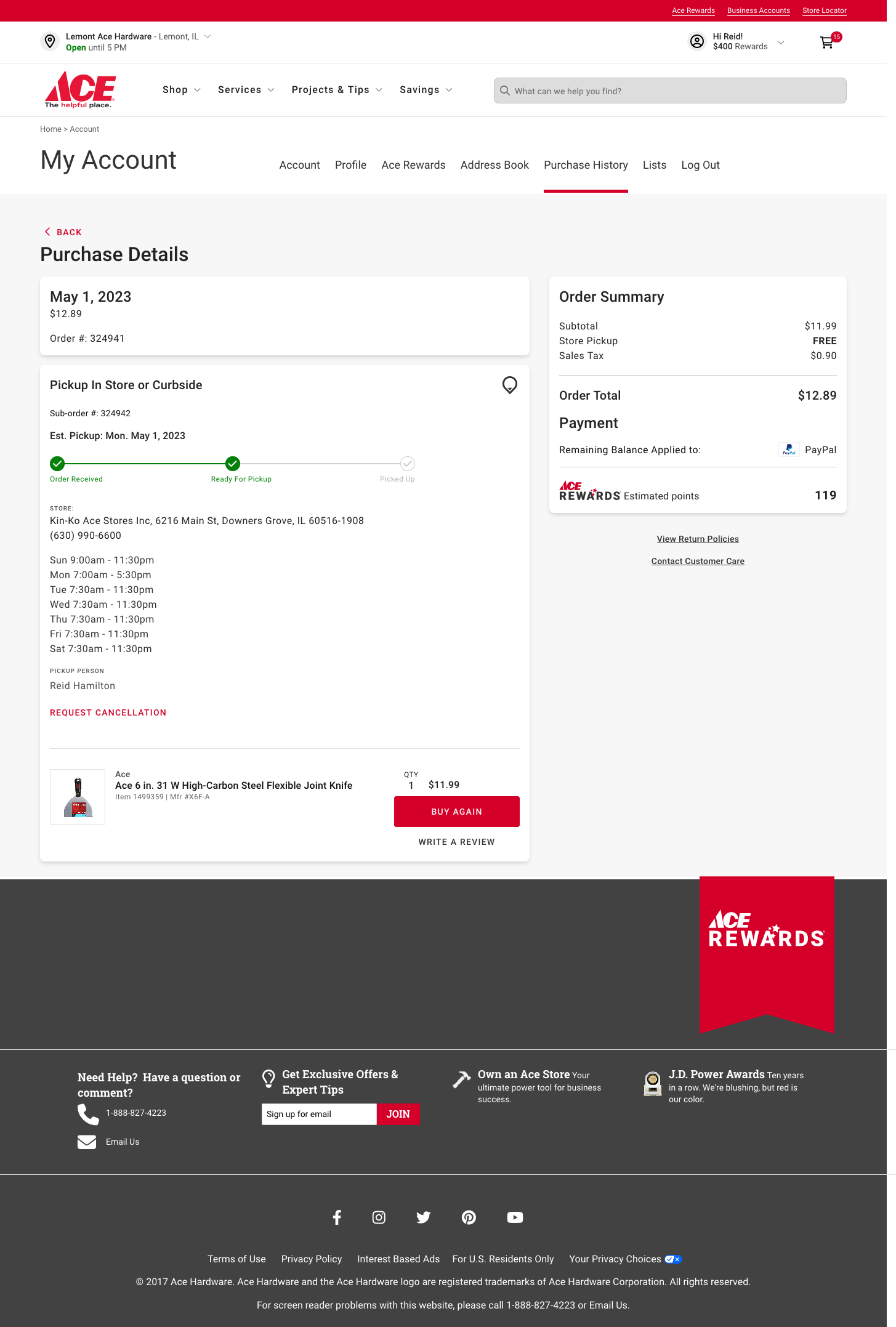896x1327 pixels.
Task: Click the BUY AGAIN button
Action: coord(456,812)
